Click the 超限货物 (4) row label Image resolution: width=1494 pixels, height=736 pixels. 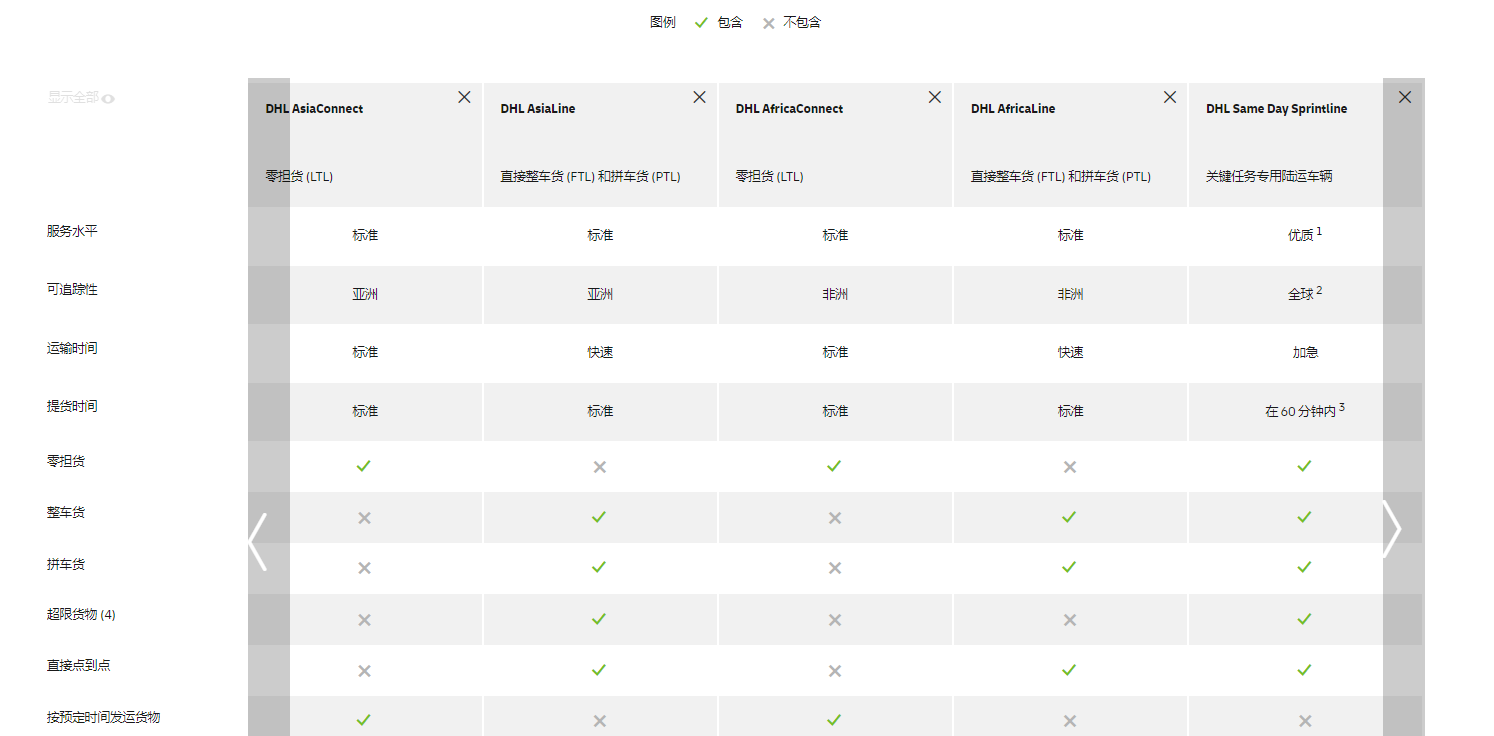point(81,614)
